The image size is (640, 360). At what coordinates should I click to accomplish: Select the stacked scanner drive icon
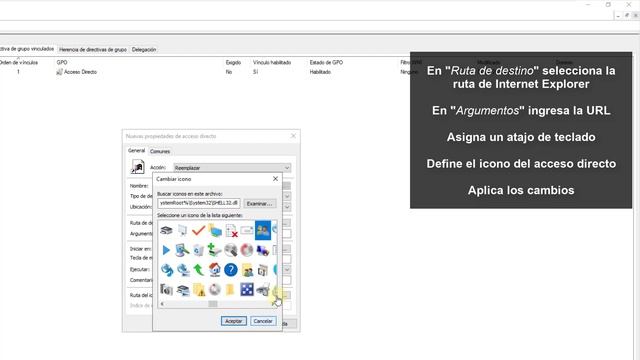pos(166,231)
